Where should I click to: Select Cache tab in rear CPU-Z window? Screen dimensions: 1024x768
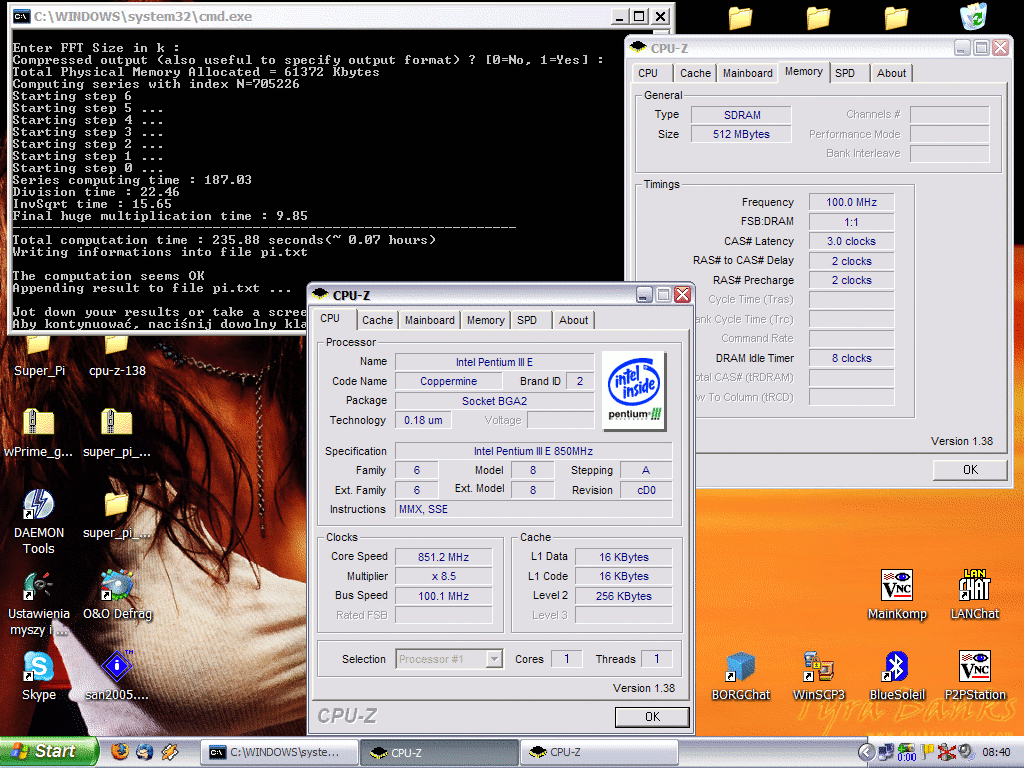pyautogui.click(x=695, y=73)
